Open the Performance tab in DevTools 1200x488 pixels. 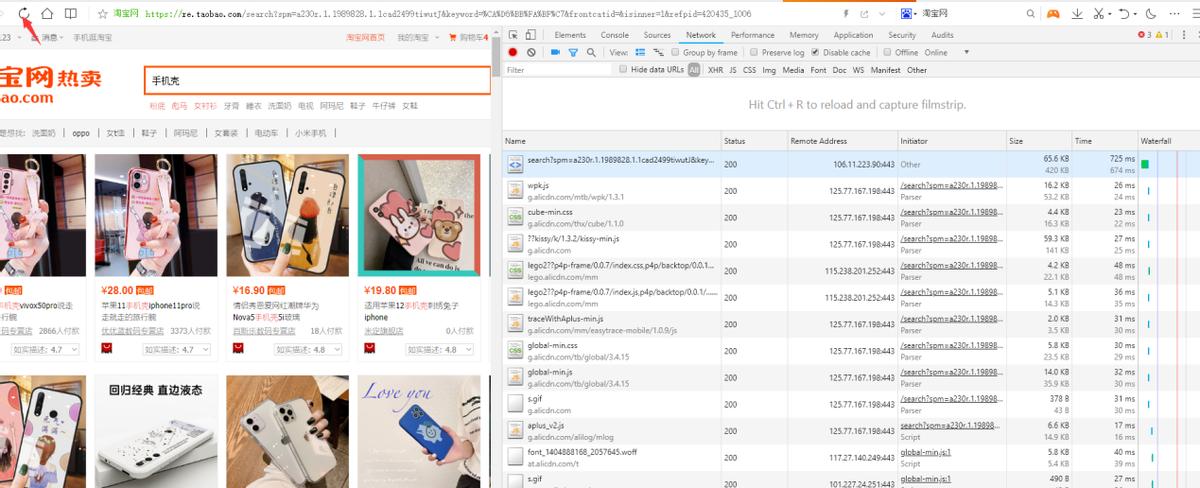[752, 35]
